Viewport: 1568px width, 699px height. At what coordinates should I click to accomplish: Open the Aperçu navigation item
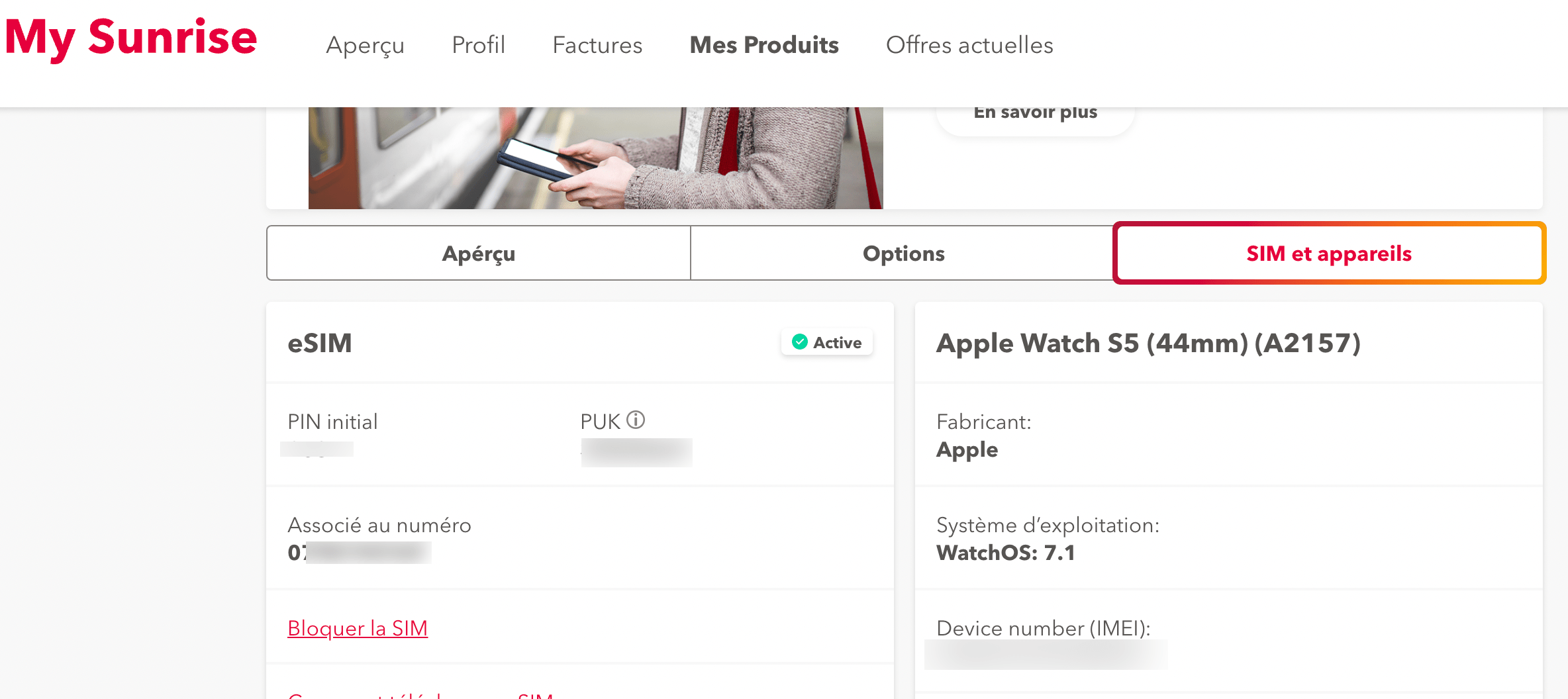365,45
